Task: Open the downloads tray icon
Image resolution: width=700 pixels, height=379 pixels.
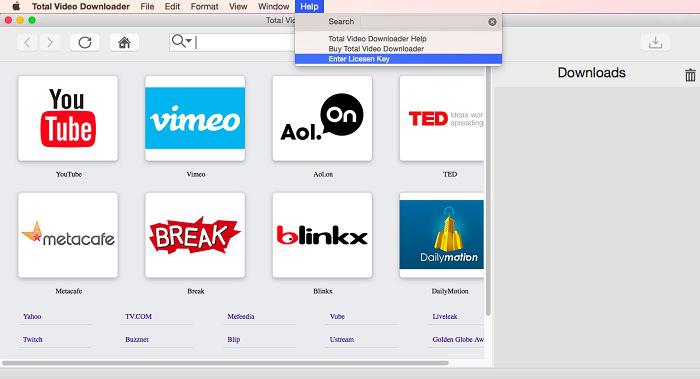Action: pyautogui.click(x=655, y=42)
